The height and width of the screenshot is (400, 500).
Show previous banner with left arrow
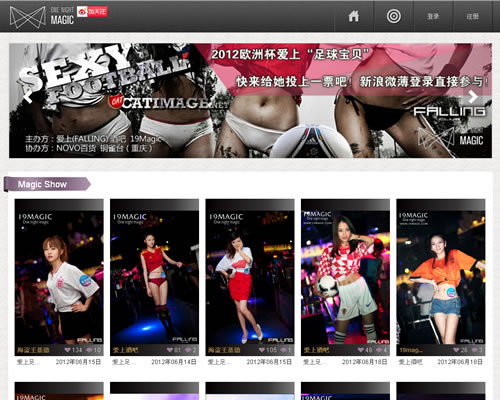point(28,97)
